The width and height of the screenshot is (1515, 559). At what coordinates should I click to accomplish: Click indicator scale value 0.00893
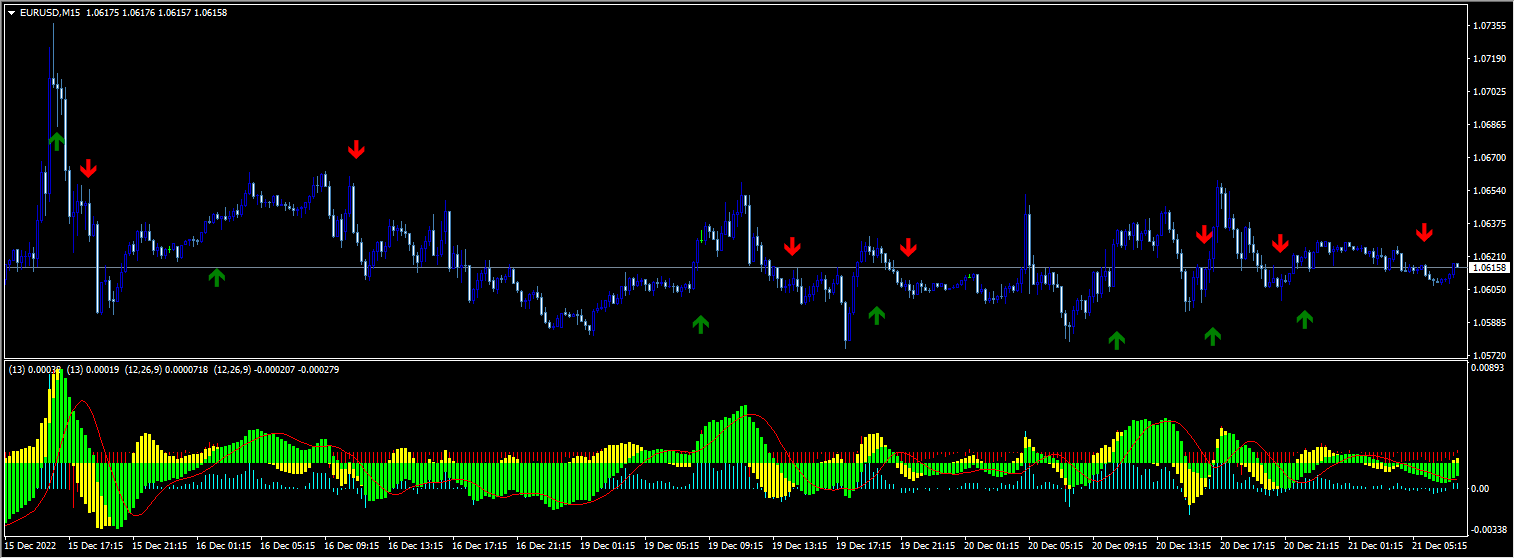pos(1487,368)
